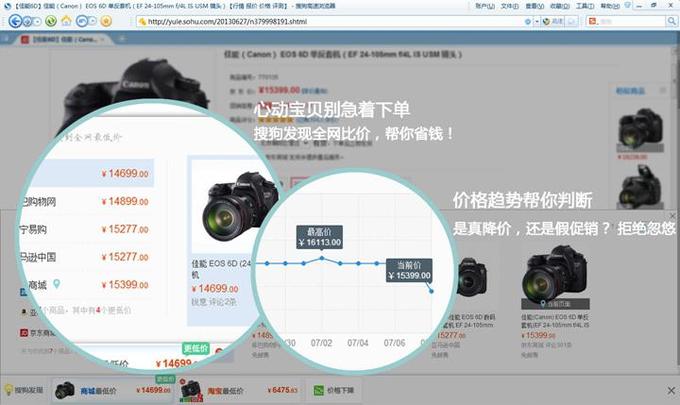Click the location pin icon next to 商城
680x405 pixels.
pyautogui.click(x=56, y=284)
